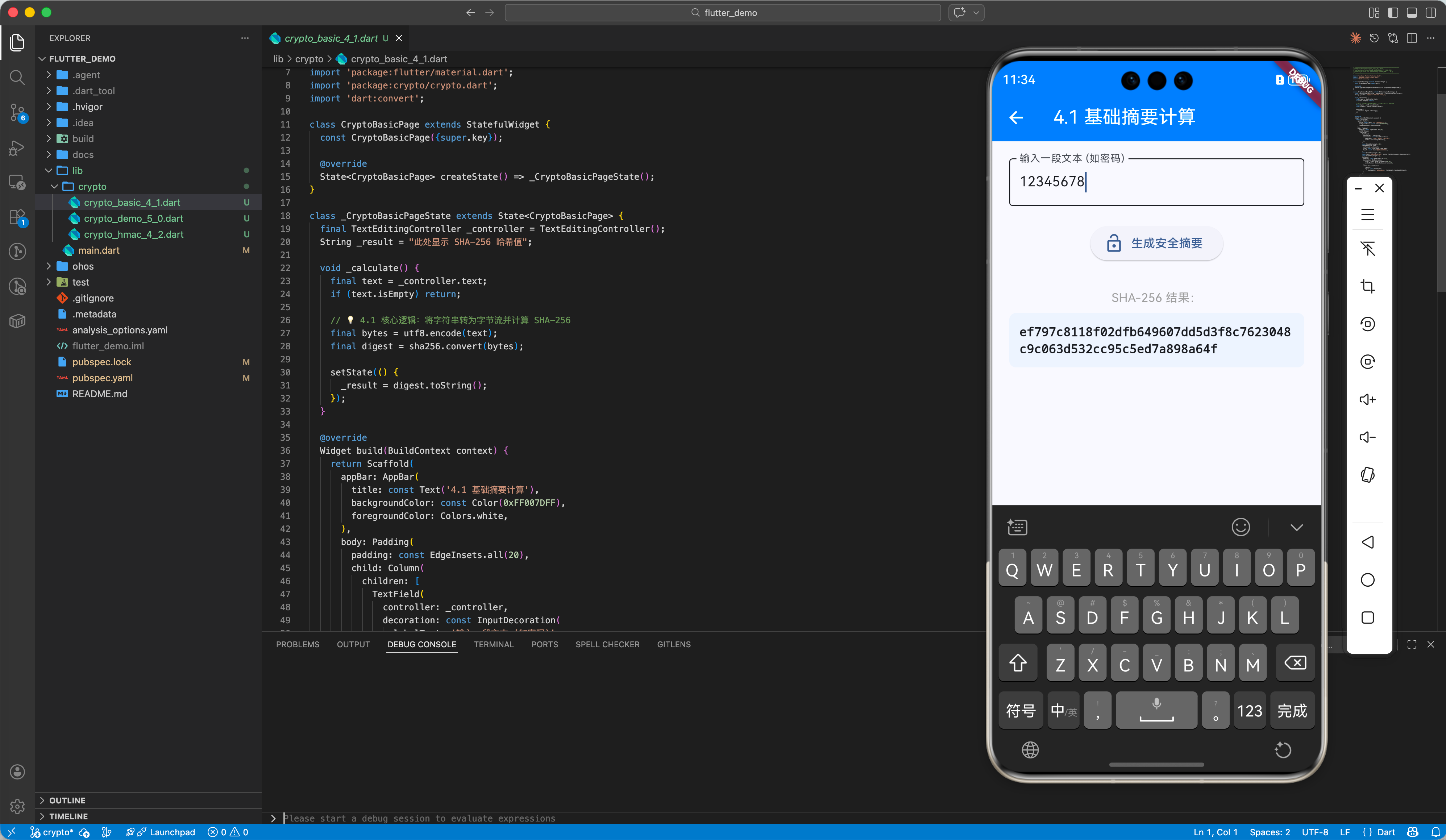
Task: Switch to the PROBLEMS tab
Action: pos(297,644)
